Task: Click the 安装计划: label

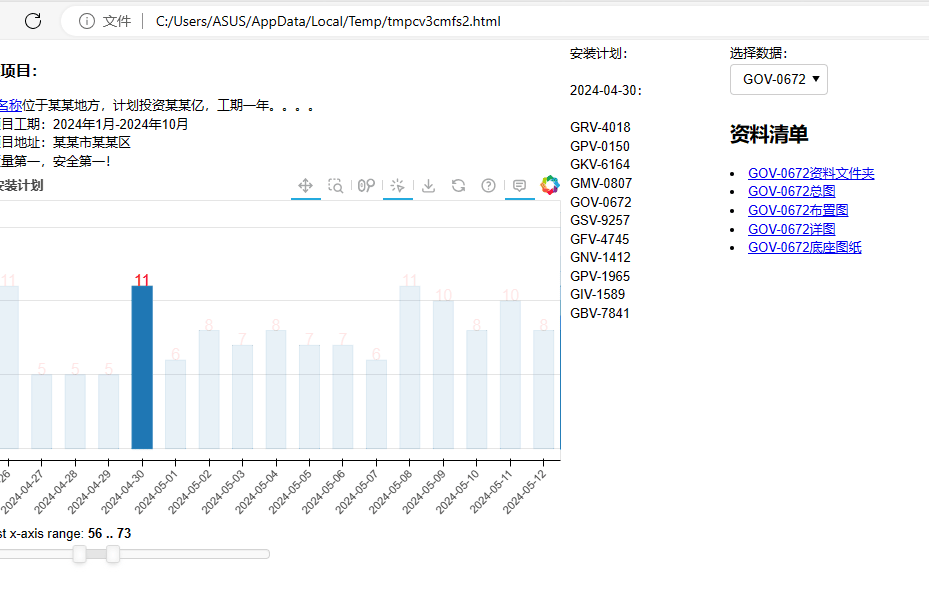Action: pyautogui.click(x=598, y=54)
